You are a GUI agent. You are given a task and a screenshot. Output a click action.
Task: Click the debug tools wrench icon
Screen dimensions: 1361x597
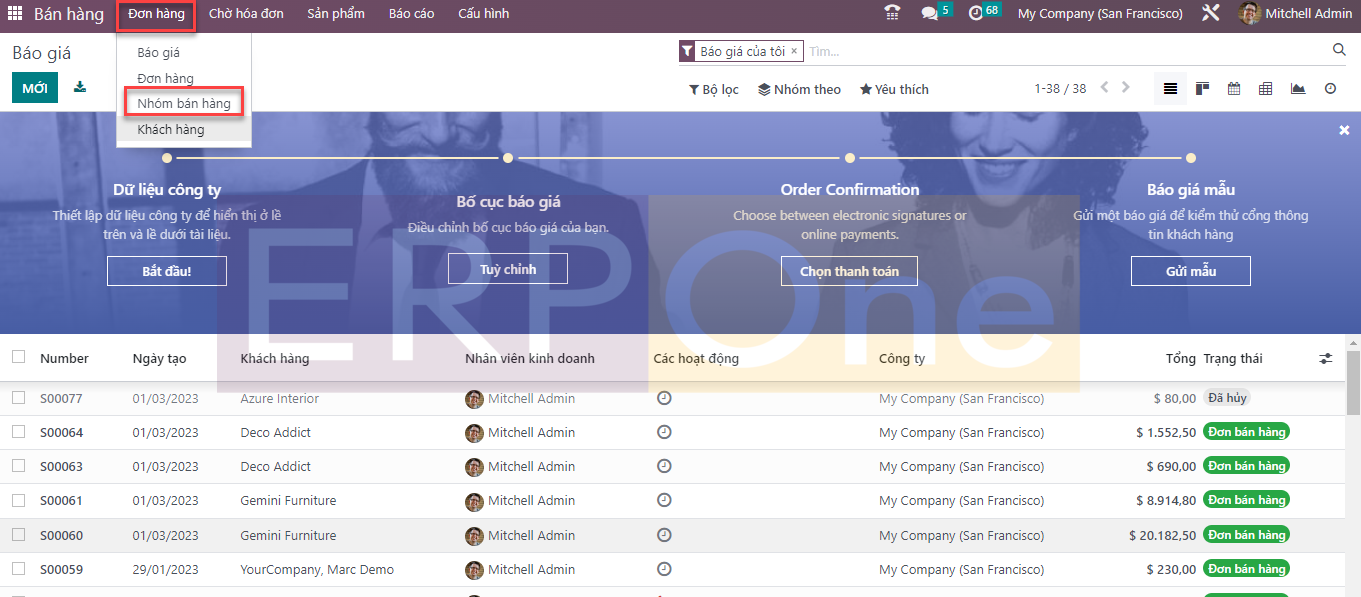[1210, 14]
